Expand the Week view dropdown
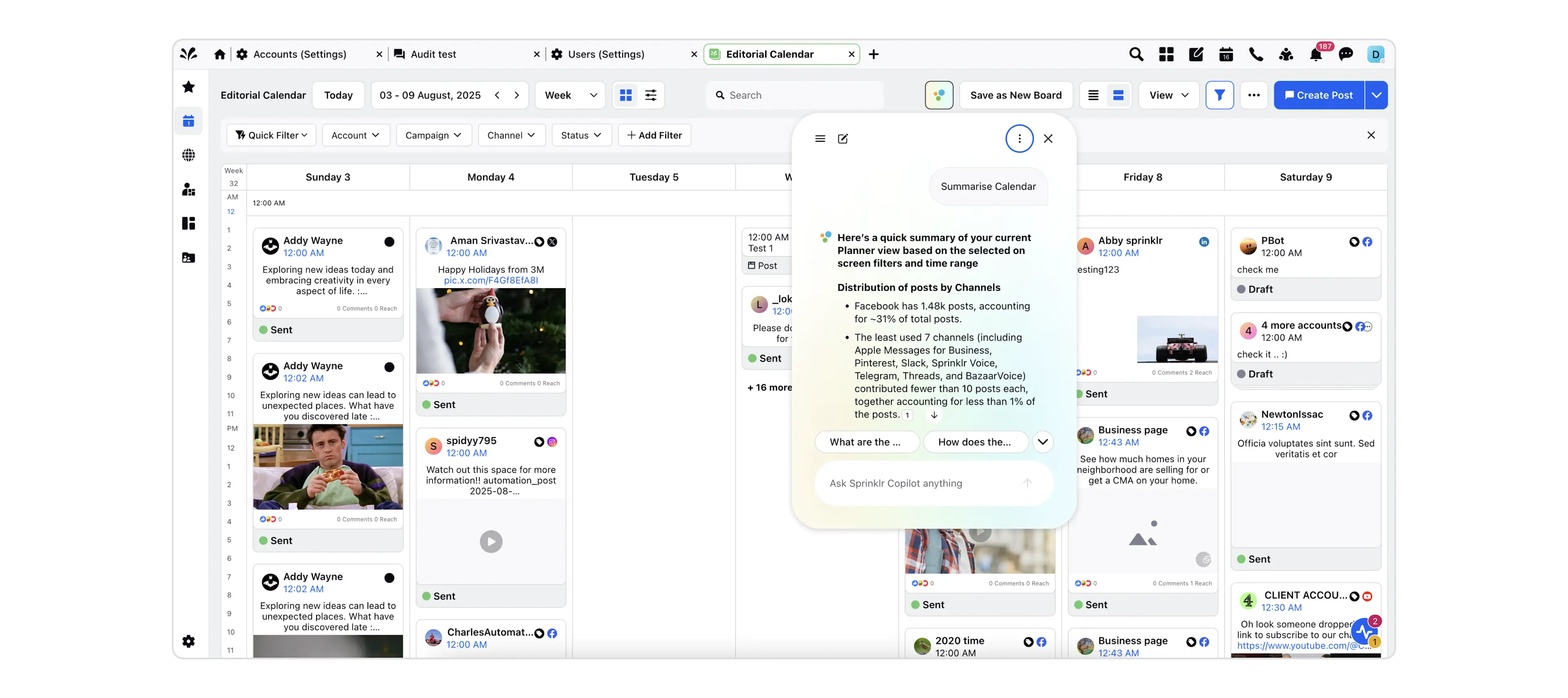 (570, 95)
